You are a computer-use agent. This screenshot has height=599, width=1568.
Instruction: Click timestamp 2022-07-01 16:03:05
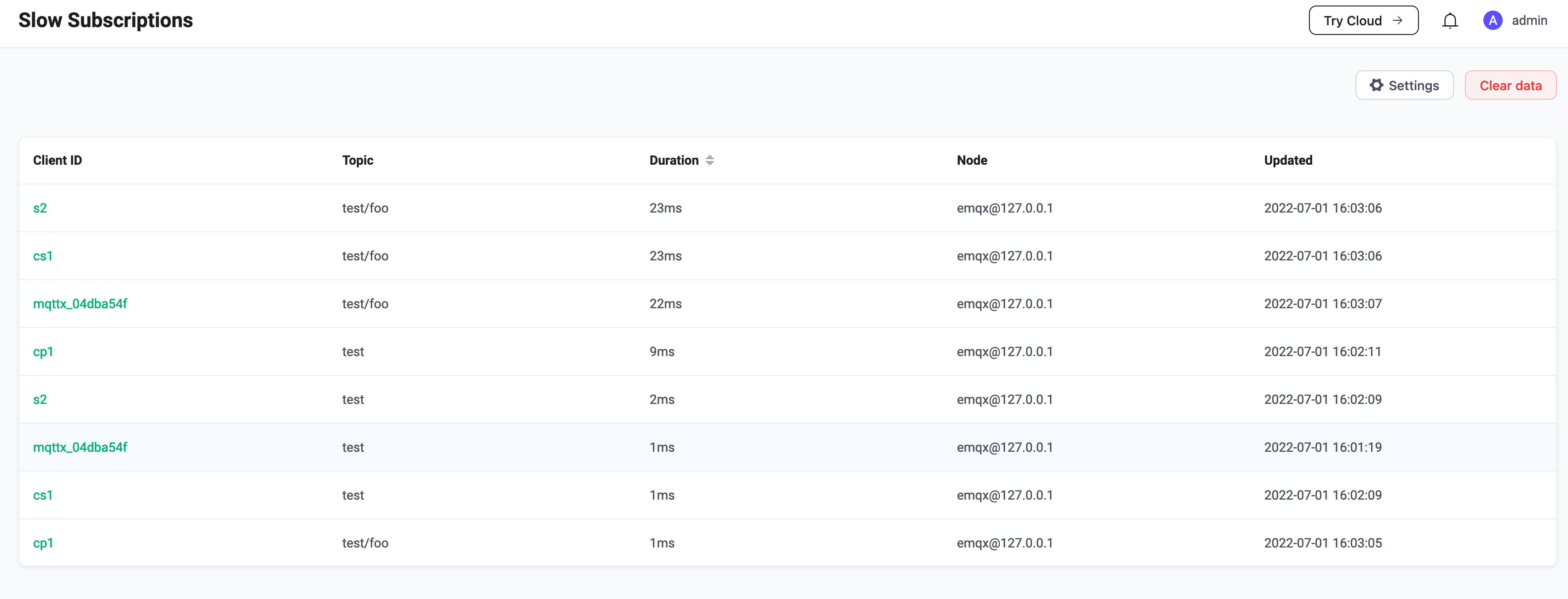1323,543
